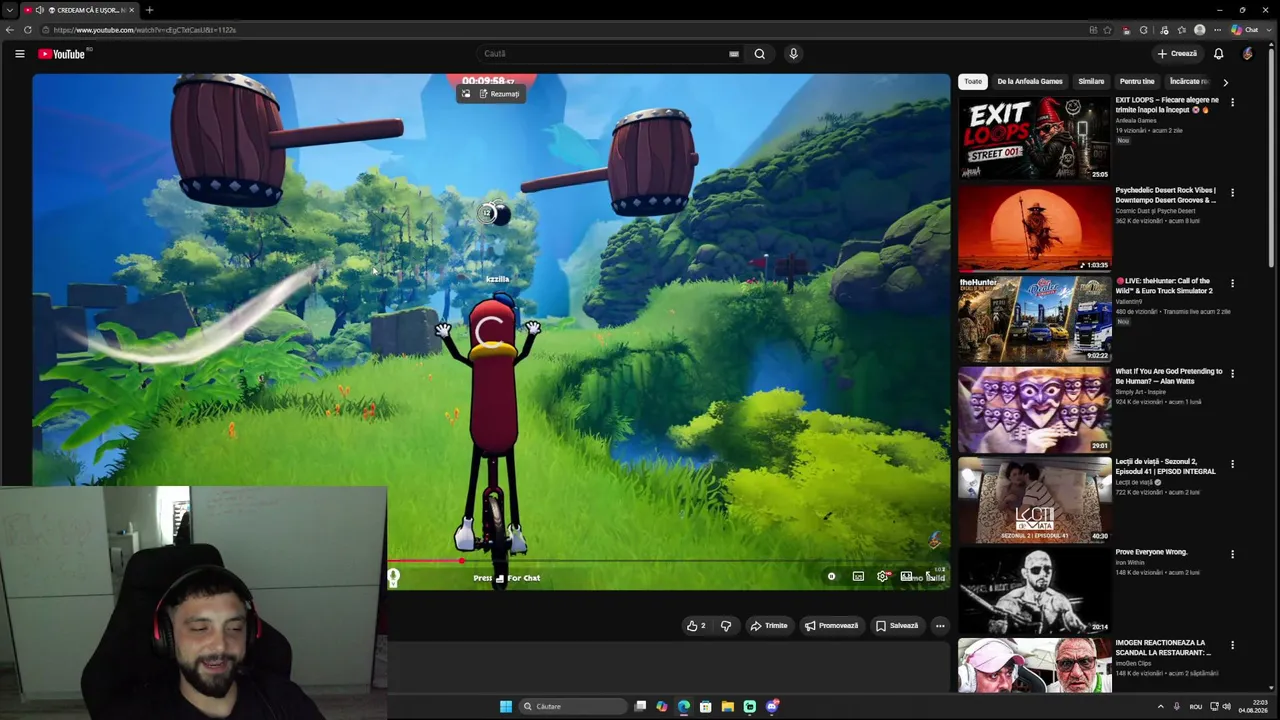Open options for IMOGEN REACTIONEAZA video

1232,645
